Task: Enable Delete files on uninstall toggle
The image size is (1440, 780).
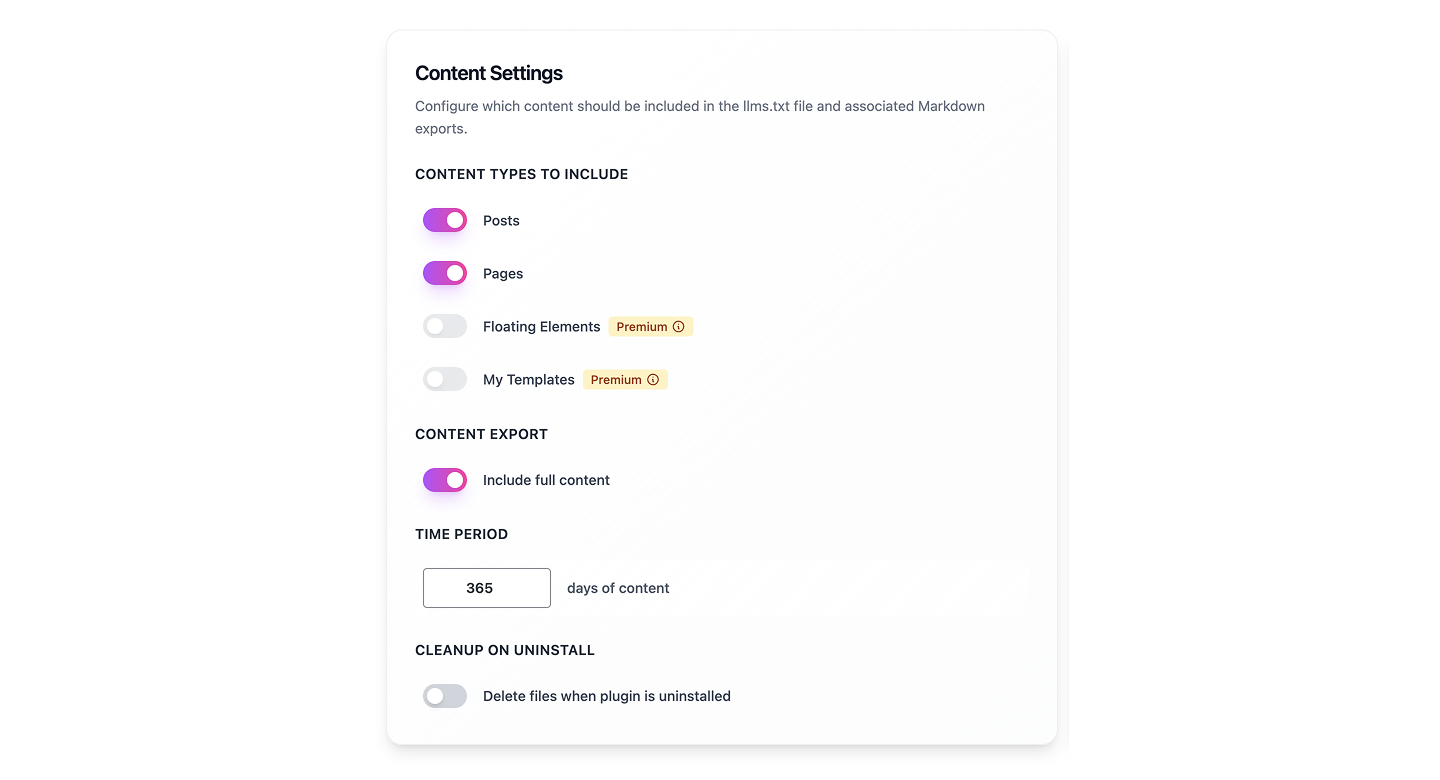Action: [445, 696]
